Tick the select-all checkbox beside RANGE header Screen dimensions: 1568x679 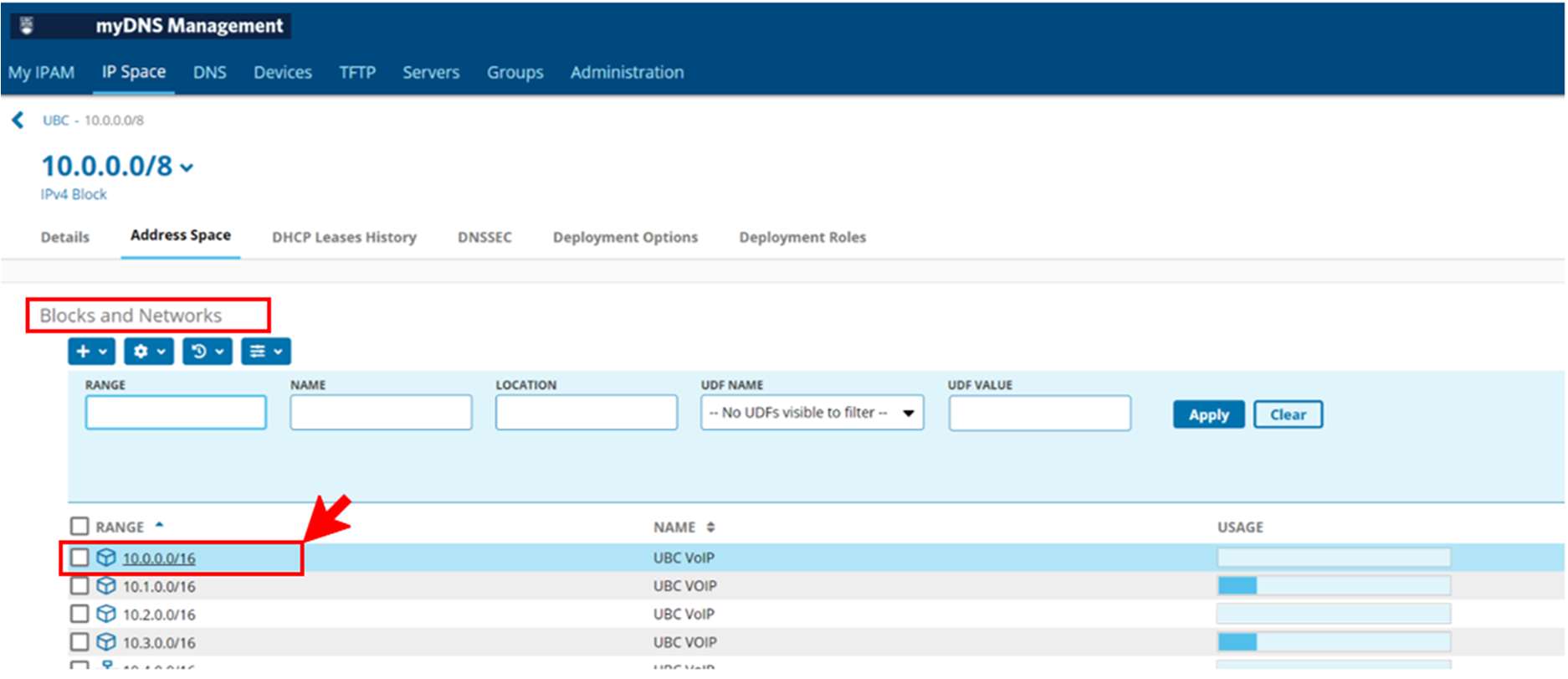(x=79, y=527)
